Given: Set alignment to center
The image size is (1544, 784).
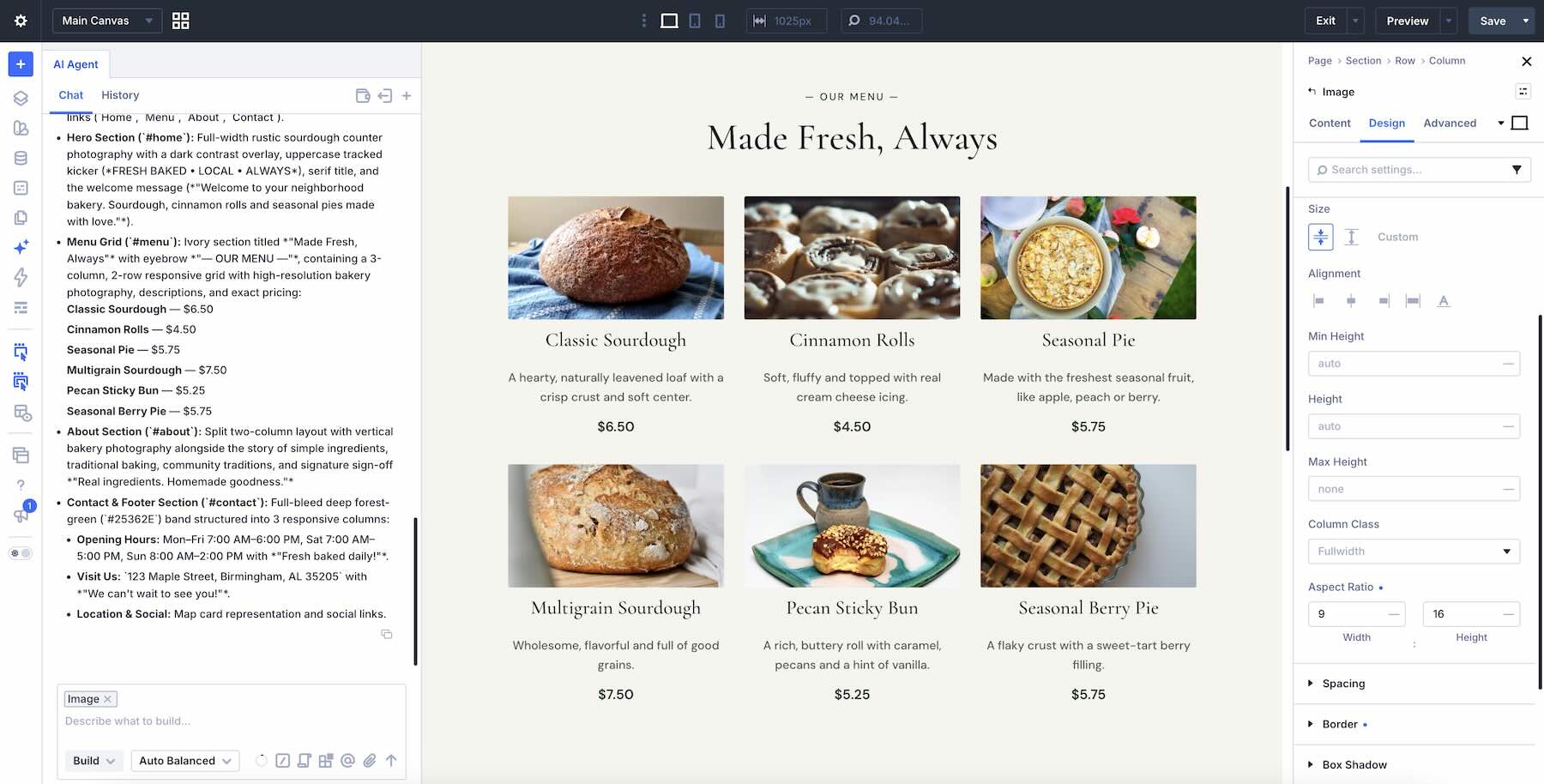Looking at the screenshot, I should [x=1351, y=301].
